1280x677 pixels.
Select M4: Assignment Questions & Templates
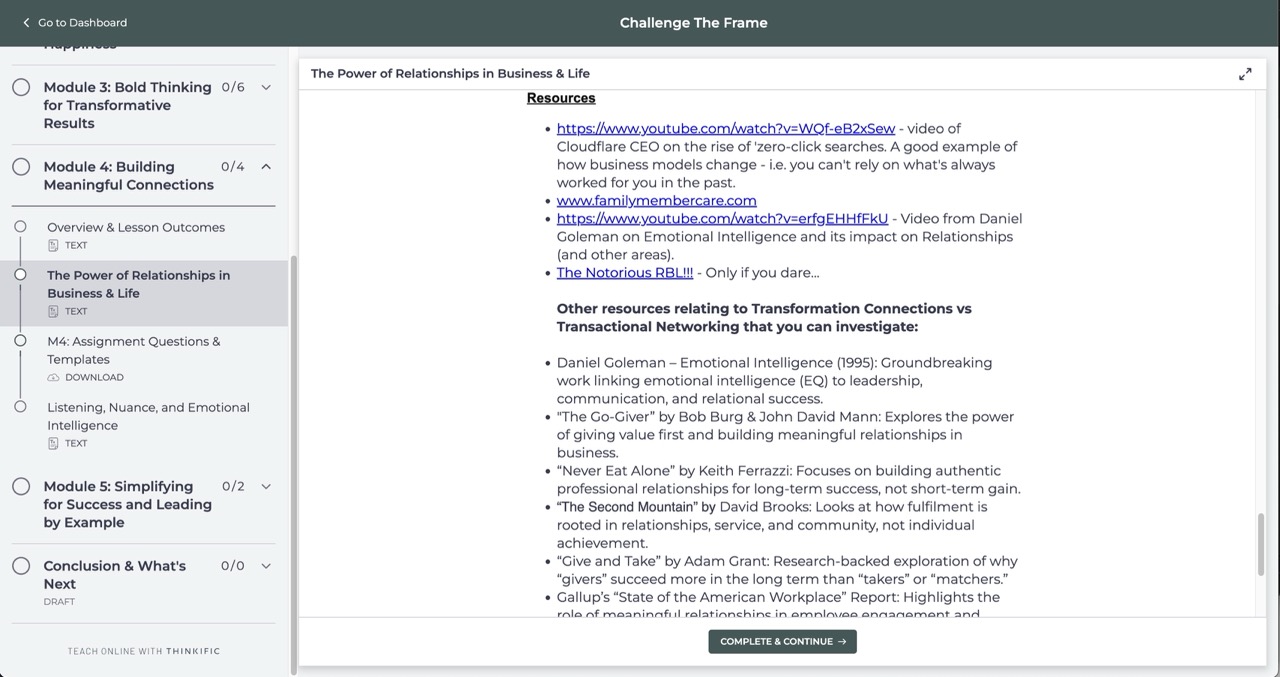tap(134, 350)
